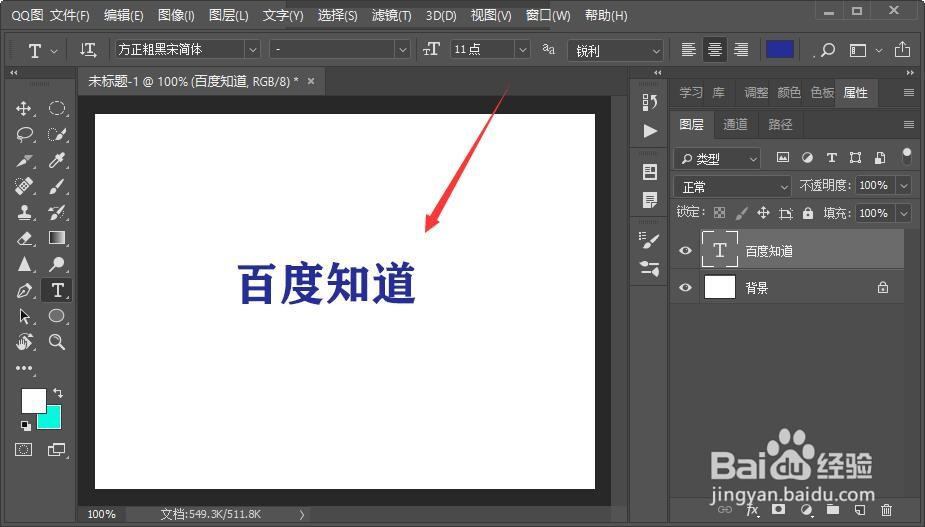Open the 图层(L) menu
This screenshot has height=527, width=925.
(228, 15)
